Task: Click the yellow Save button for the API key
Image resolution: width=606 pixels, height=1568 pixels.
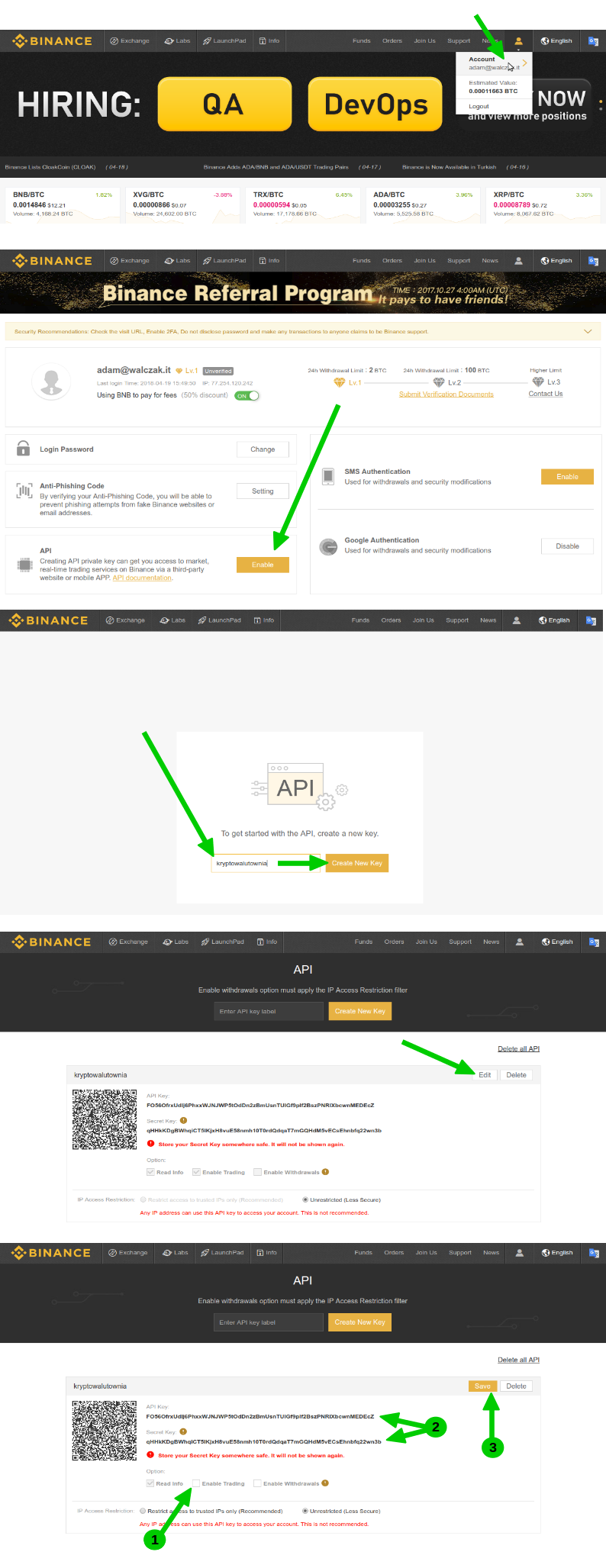Action: [x=482, y=1386]
